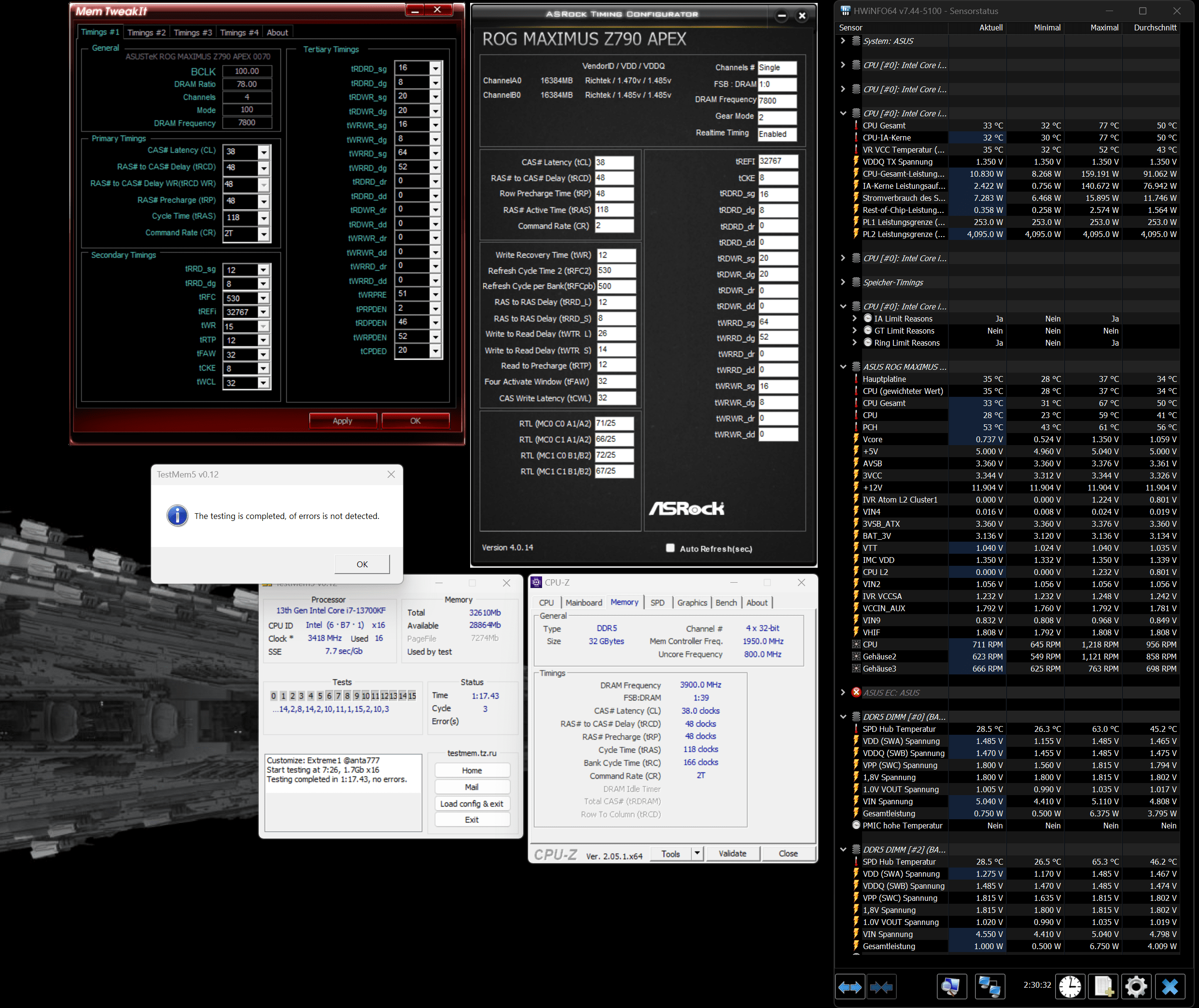Click HWiNFO expand-columns double arrow icon
1199x1008 pixels.
[850, 987]
